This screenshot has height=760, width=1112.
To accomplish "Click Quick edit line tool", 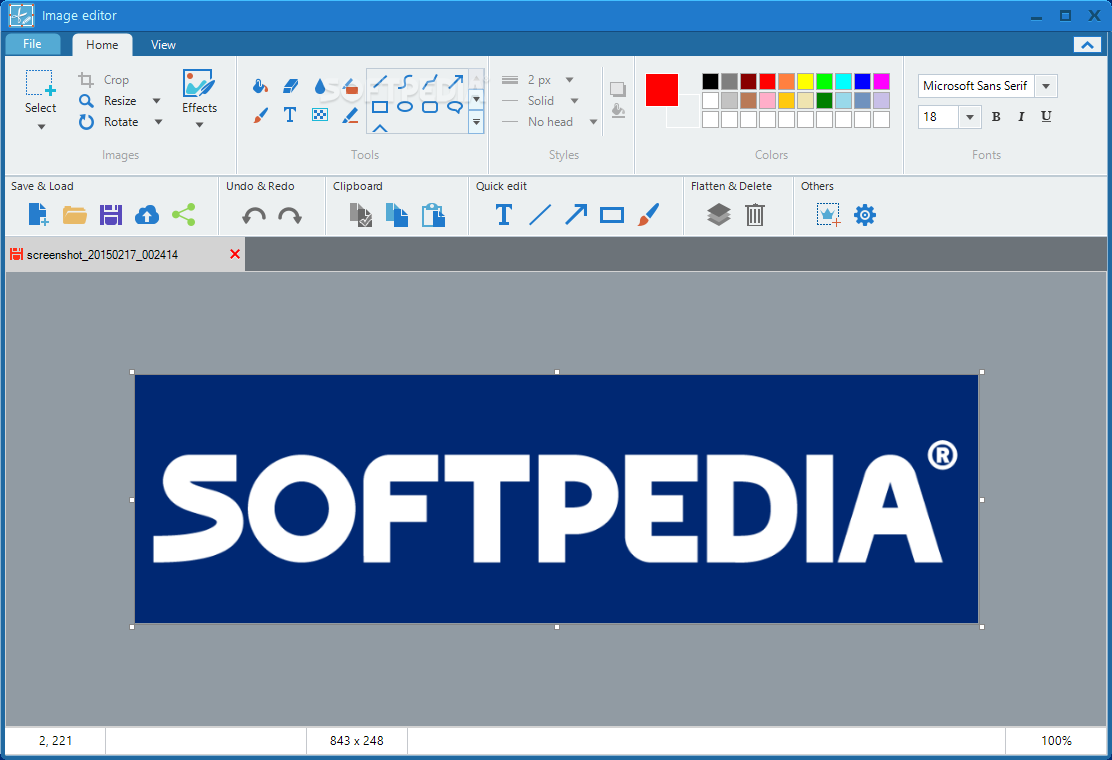I will click(540, 214).
